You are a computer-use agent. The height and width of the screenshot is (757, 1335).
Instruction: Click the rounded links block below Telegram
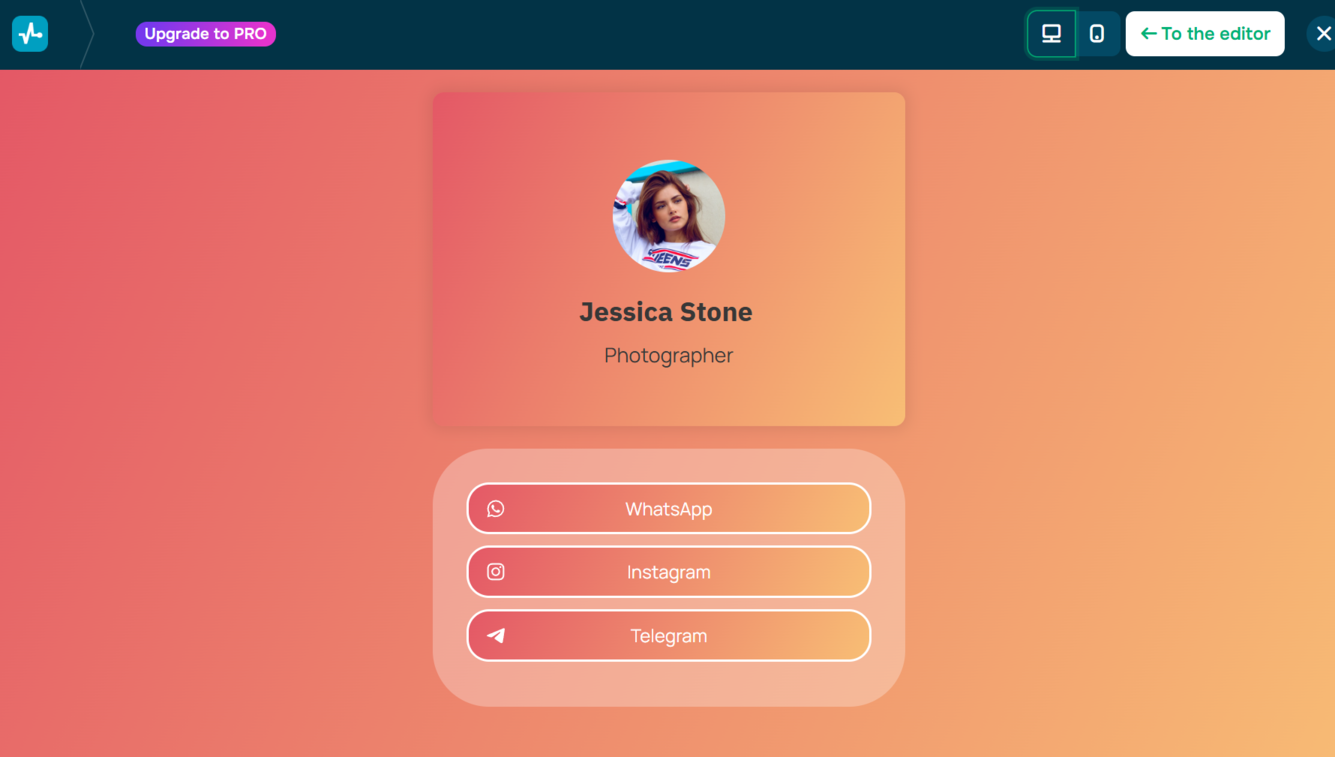coord(669,684)
